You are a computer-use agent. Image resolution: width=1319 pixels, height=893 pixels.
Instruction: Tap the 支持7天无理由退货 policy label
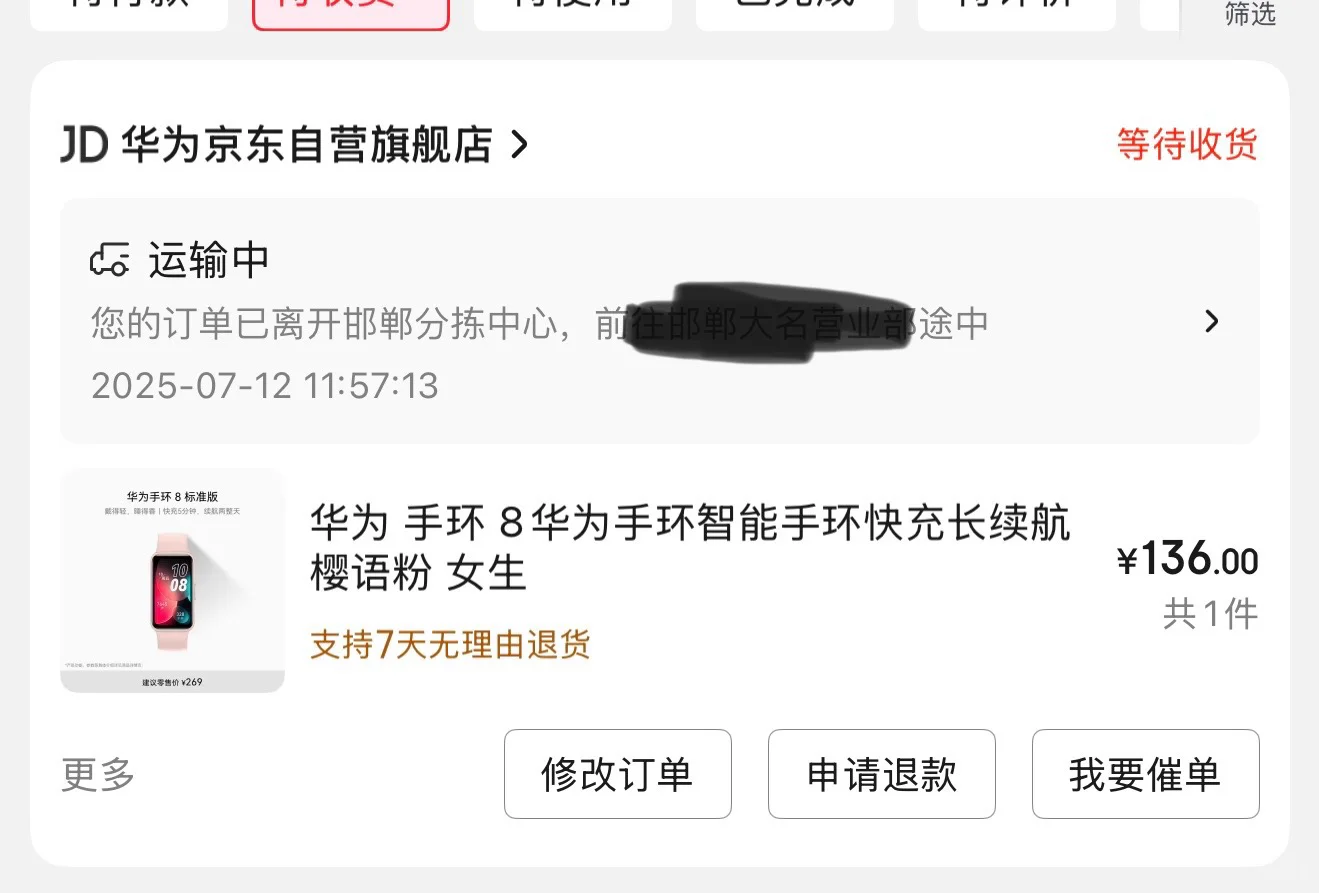[450, 645]
